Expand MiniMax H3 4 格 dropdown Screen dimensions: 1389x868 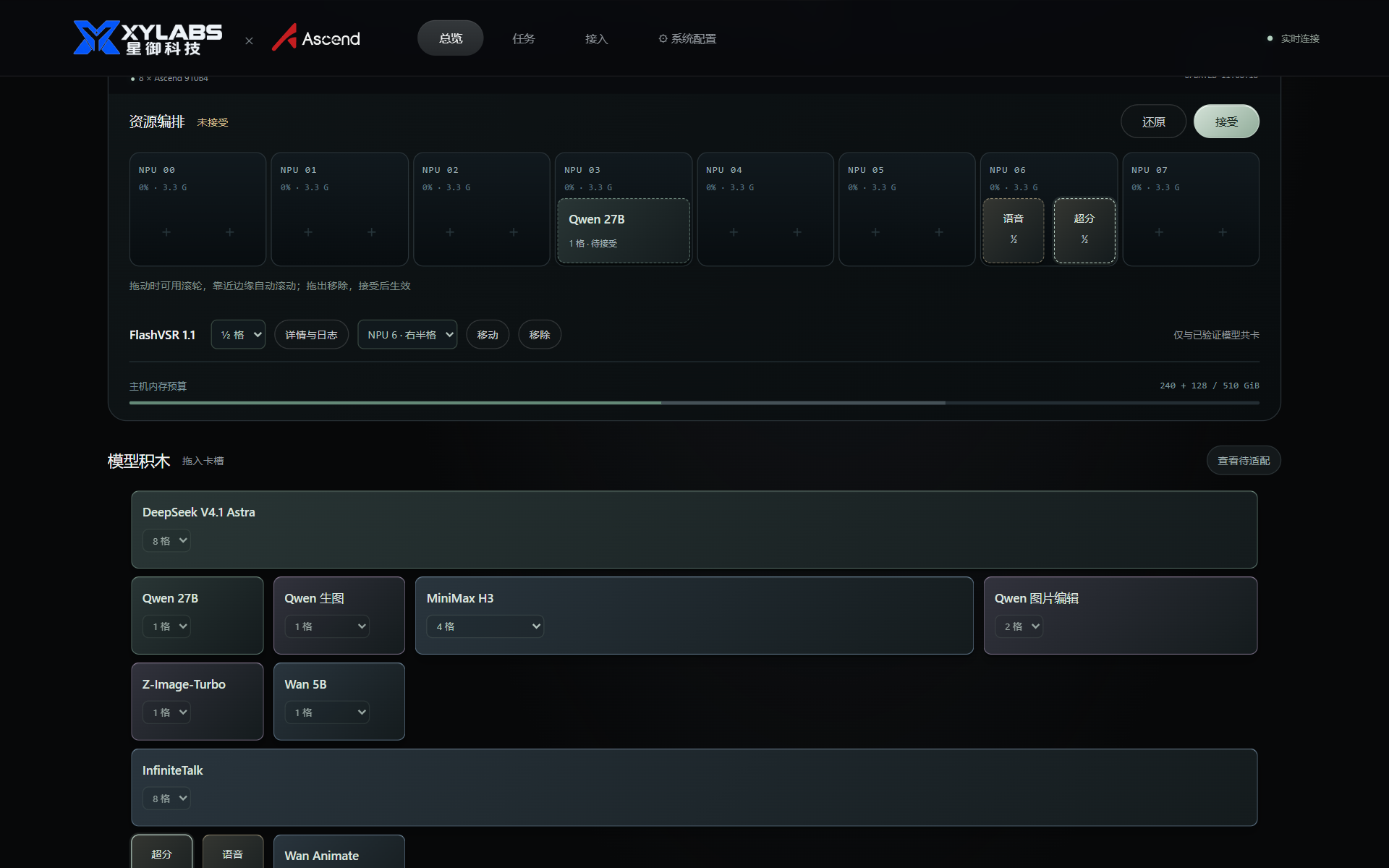[485, 626]
